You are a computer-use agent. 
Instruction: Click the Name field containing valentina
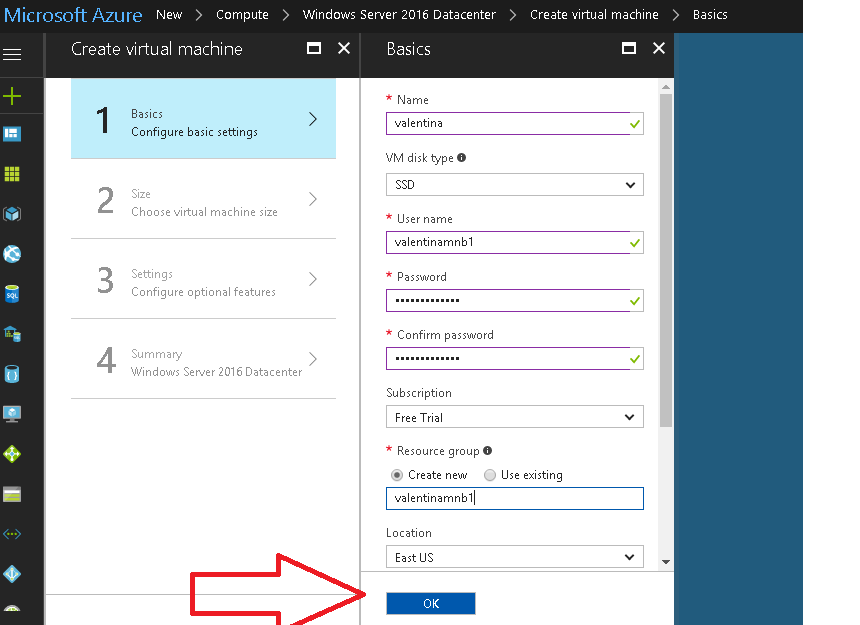click(514, 123)
